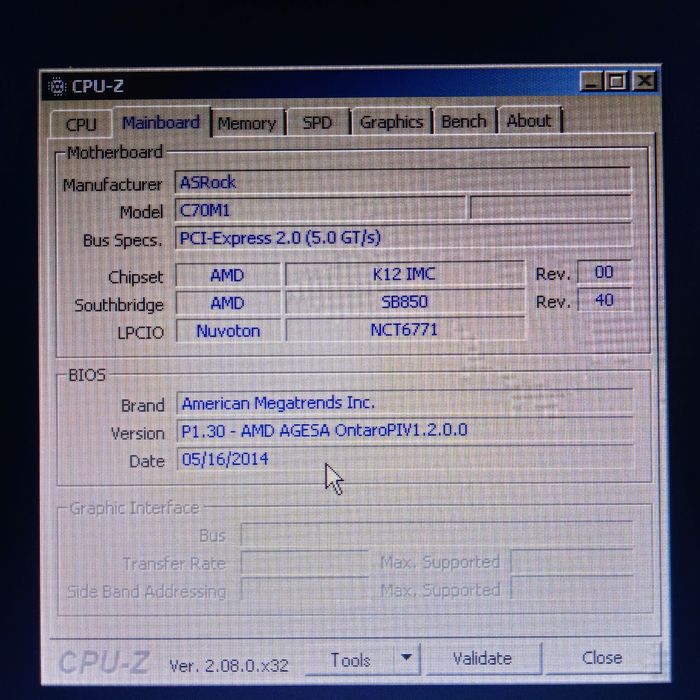Click the Model field C70M1
The width and height of the screenshot is (700, 700).
tap(320, 209)
